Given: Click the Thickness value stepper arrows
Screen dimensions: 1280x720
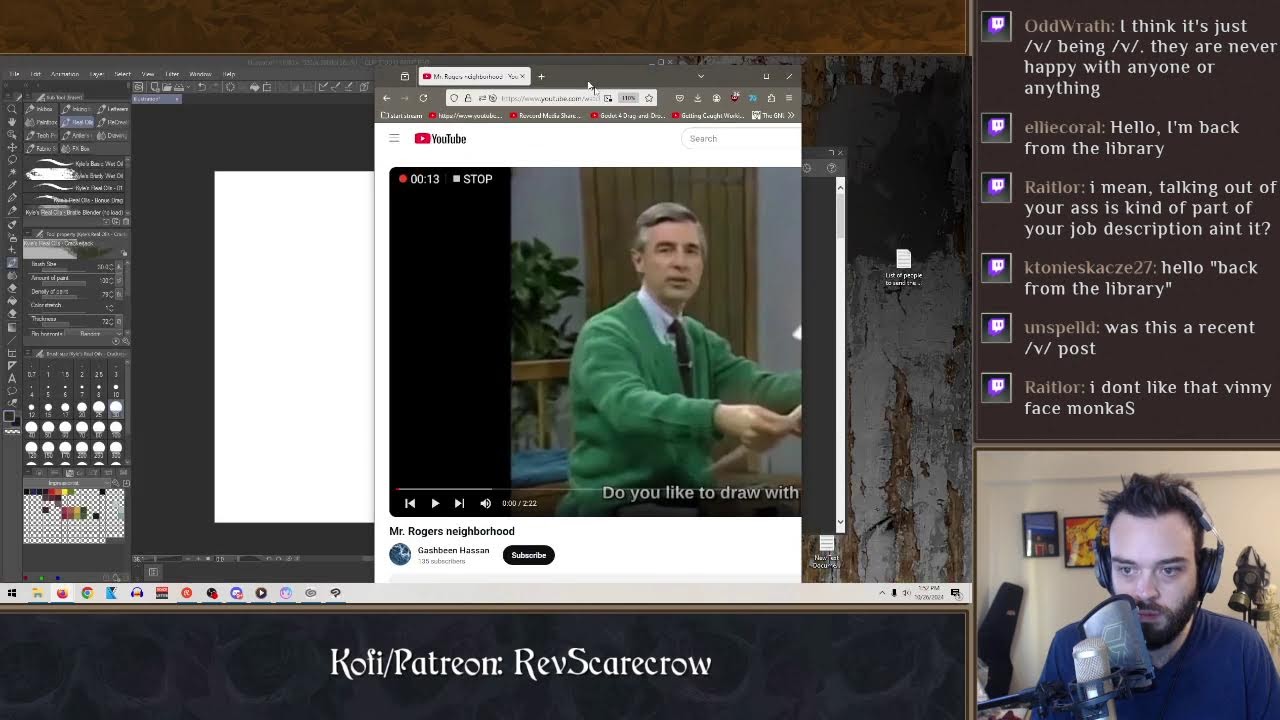Looking at the screenshot, I should pos(112,322).
